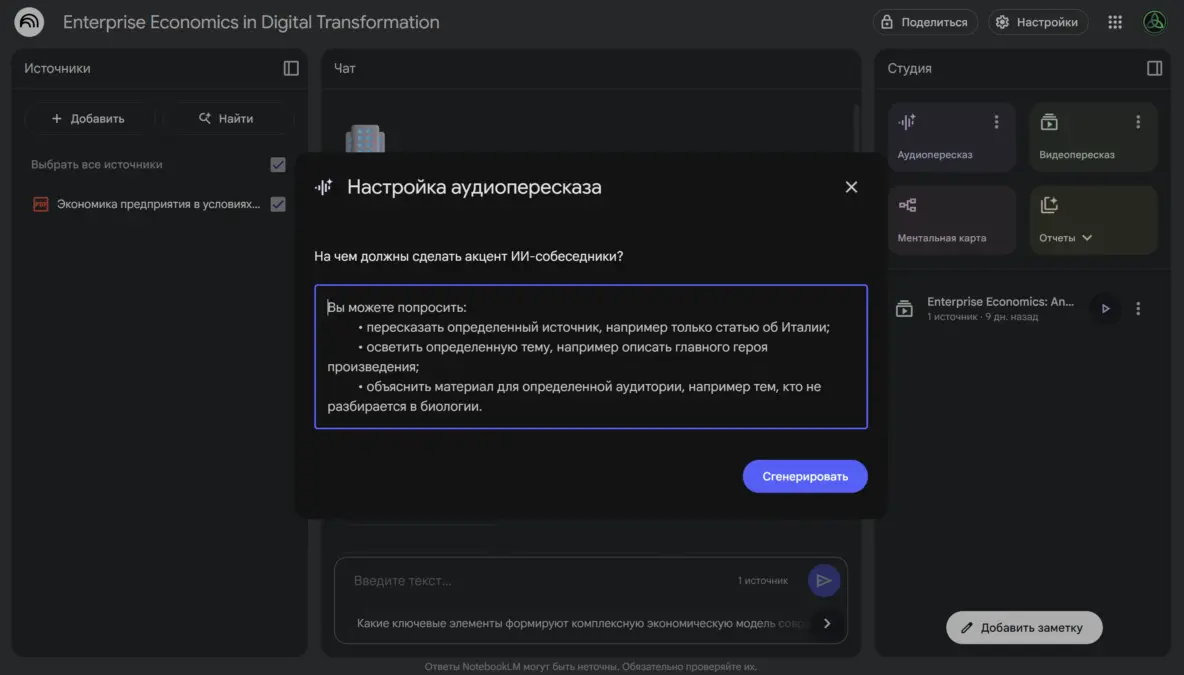The width and height of the screenshot is (1184, 675).
Task: Expand the Отчеты dropdown
Action: [1087, 238]
